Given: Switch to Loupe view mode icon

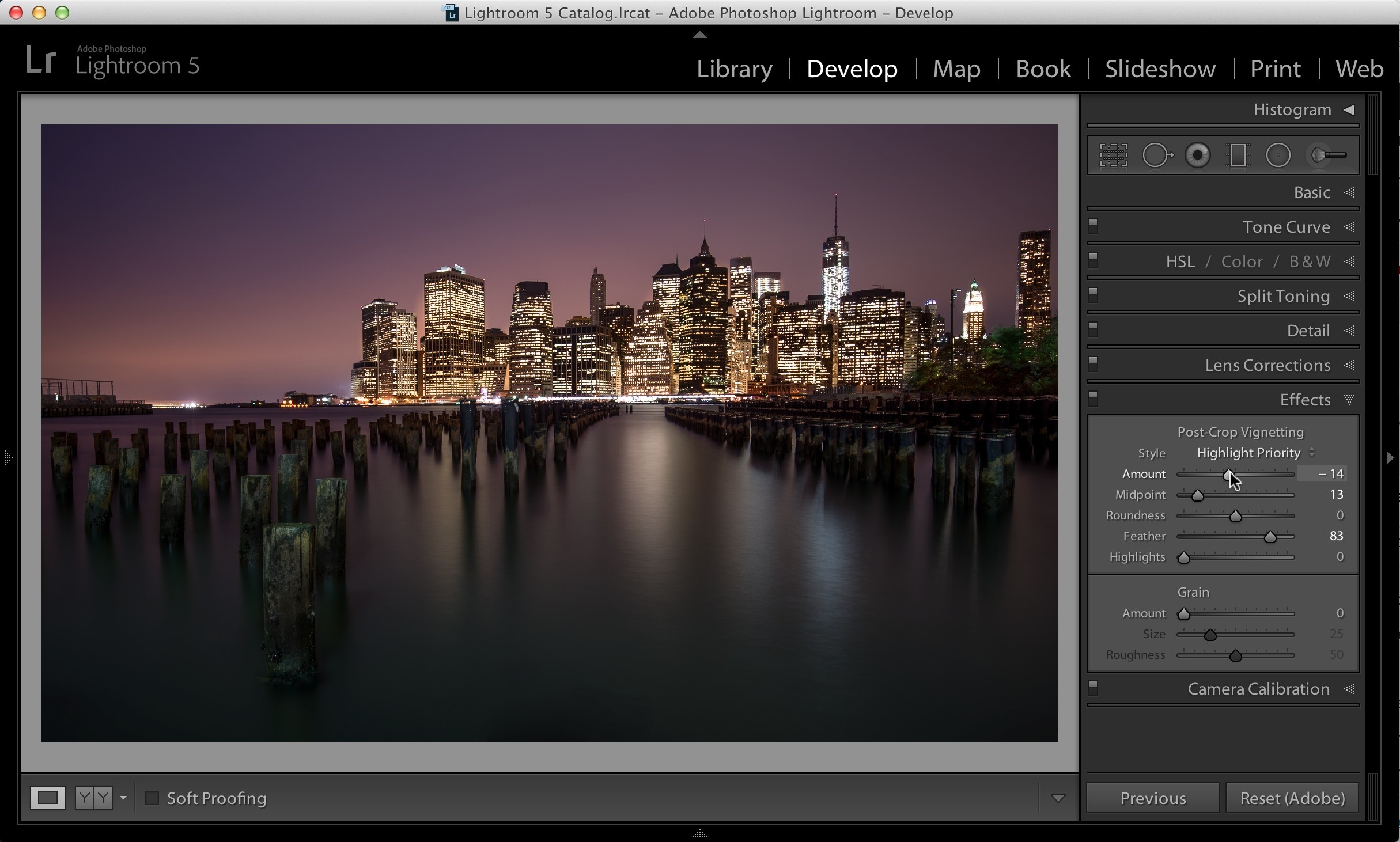Looking at the screenshot, I should point(47,798).
